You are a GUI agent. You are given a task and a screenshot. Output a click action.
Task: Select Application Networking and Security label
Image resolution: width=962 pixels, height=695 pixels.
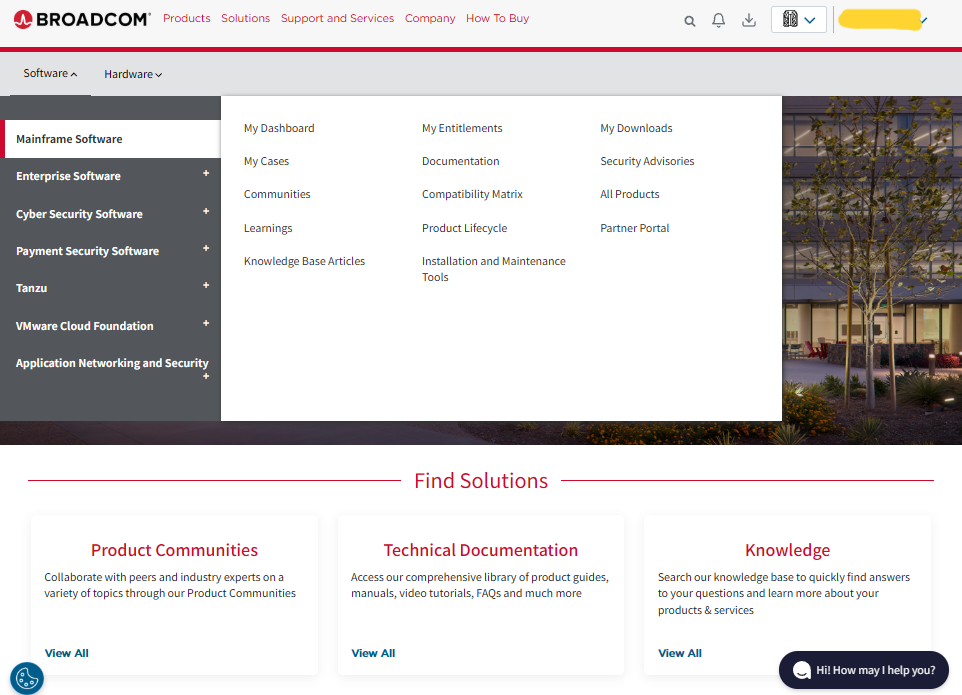click(112, 363)
